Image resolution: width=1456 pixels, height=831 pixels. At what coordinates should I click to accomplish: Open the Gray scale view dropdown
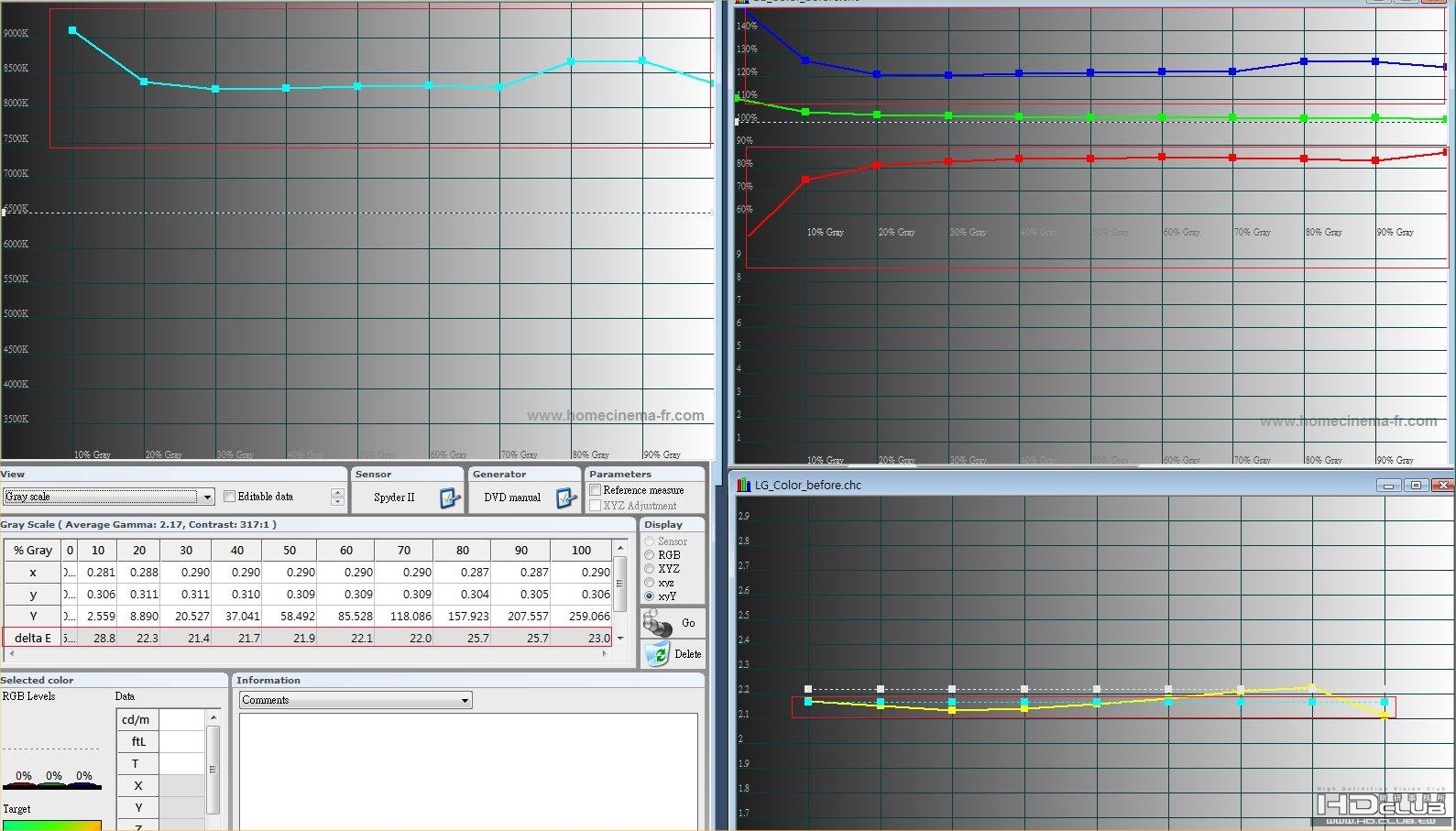[x=207, y=497]
